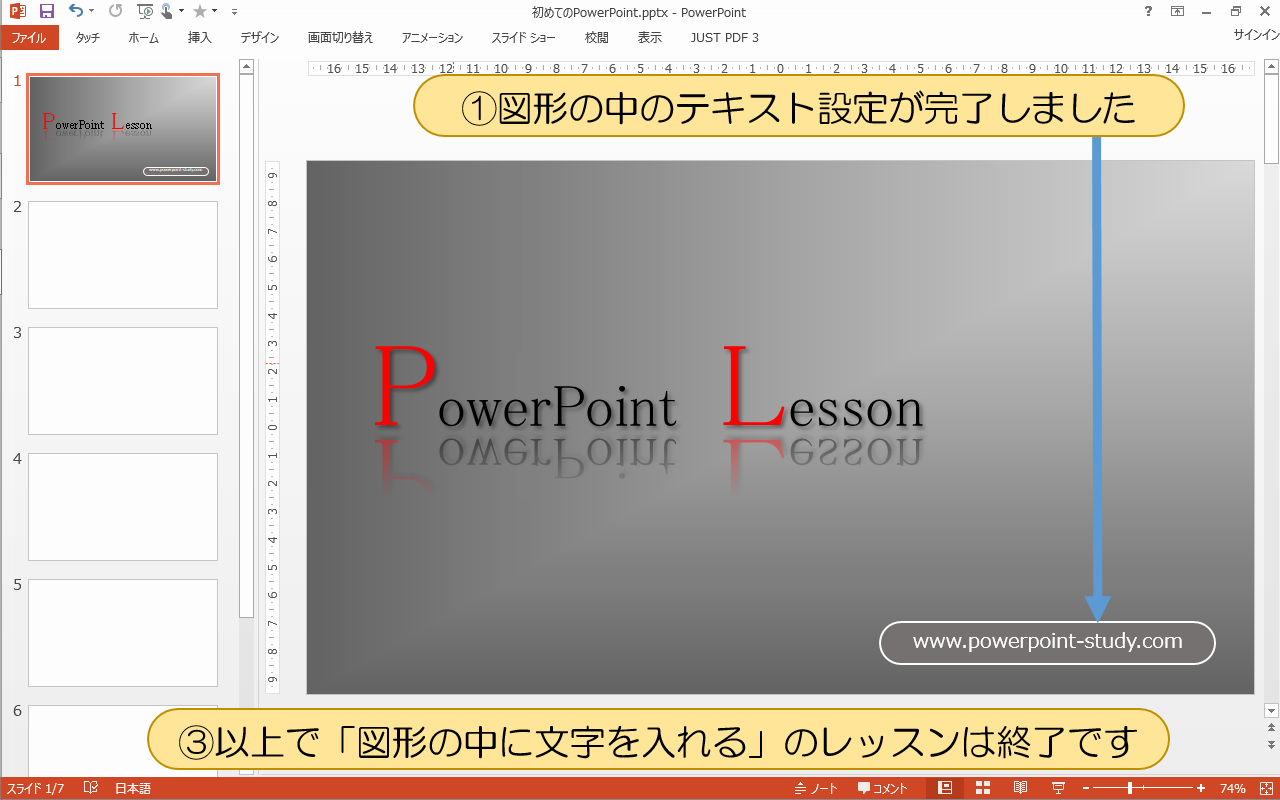The width and height of the screenshot is (1280, 800).
Task: Click 日本語 language indicator in status bar
Action: [133, 789]
